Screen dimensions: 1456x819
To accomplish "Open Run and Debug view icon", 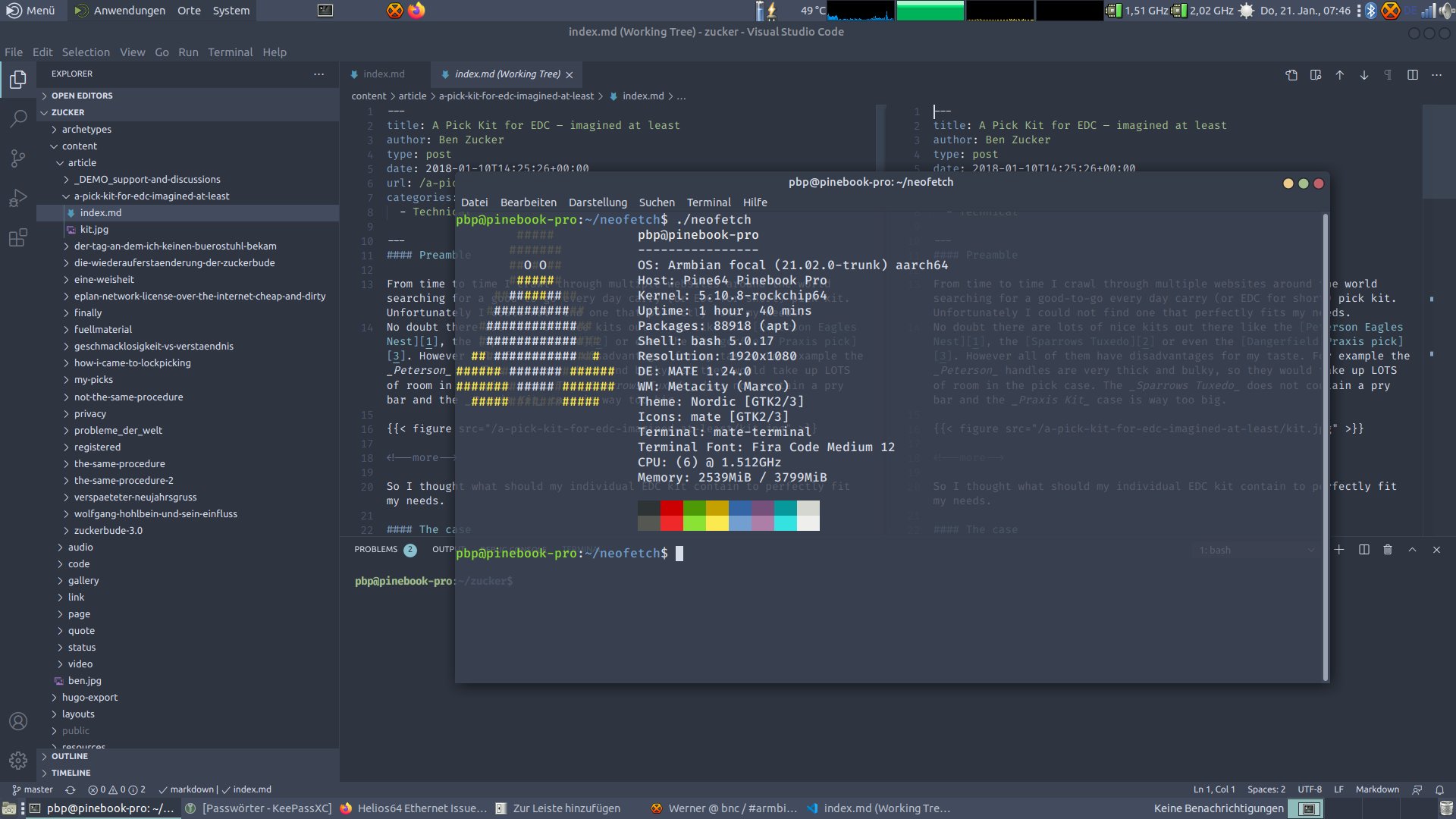I will pyautogui.click(x=18, y=198).
